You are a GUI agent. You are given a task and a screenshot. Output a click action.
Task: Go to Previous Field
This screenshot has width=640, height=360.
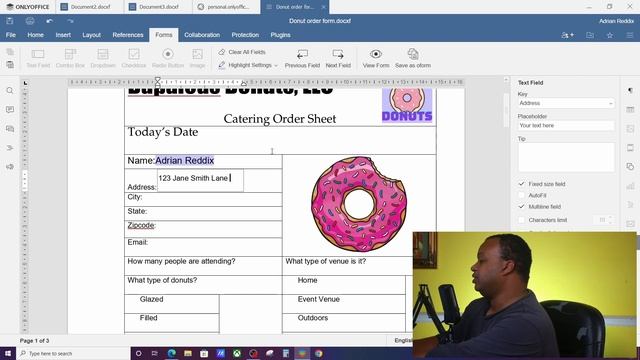click(302, 58)
